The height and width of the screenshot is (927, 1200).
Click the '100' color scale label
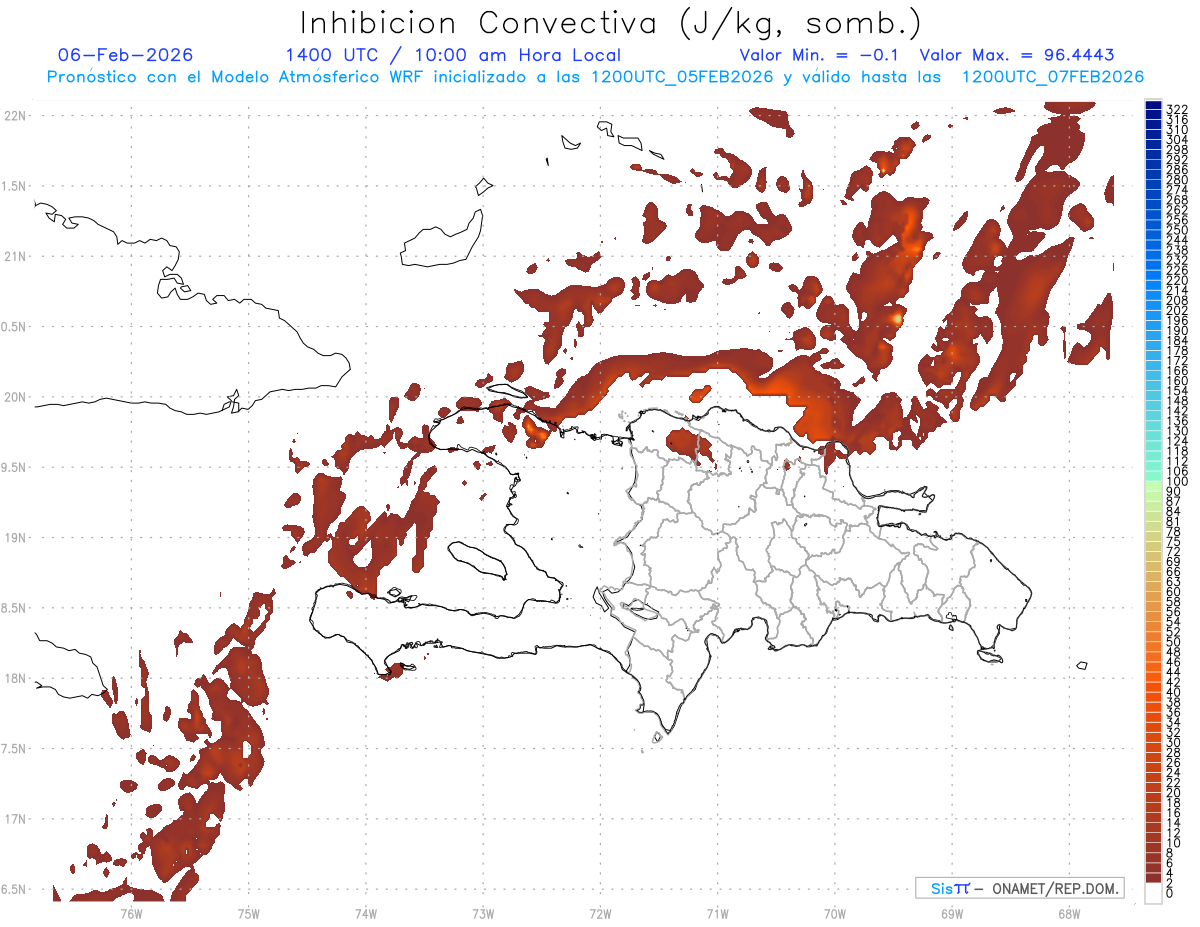[x=1176, y=482]
